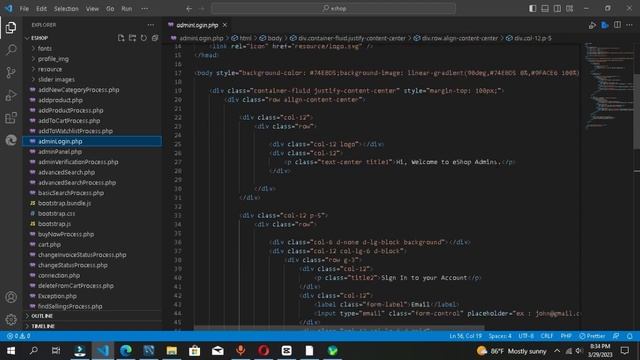Expand the resource folder
The width and height of the screenshot is (640, 360).
[50, 69]
